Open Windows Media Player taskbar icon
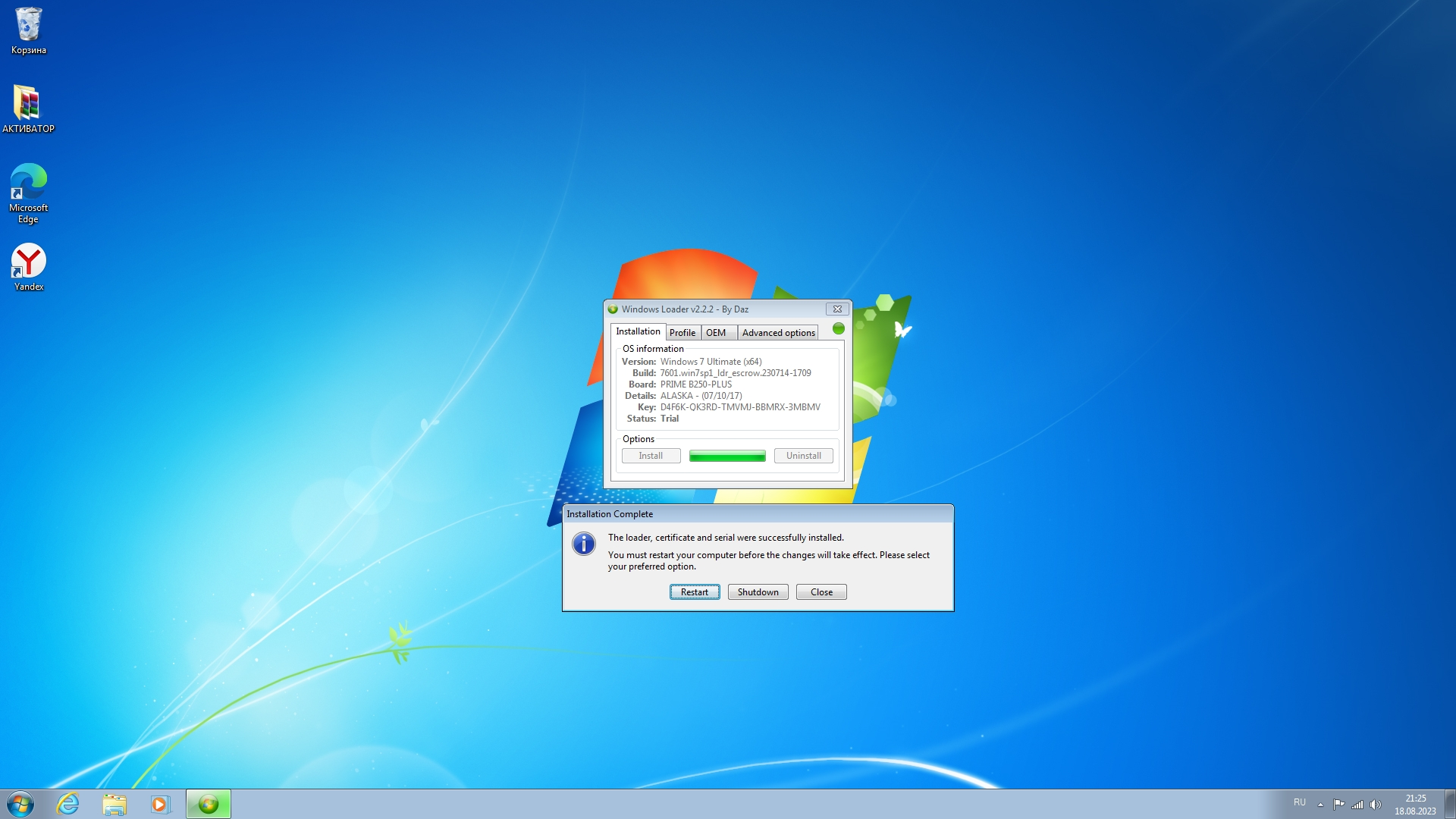This screenshot has width=1456, height=819. tap(160, 804)
